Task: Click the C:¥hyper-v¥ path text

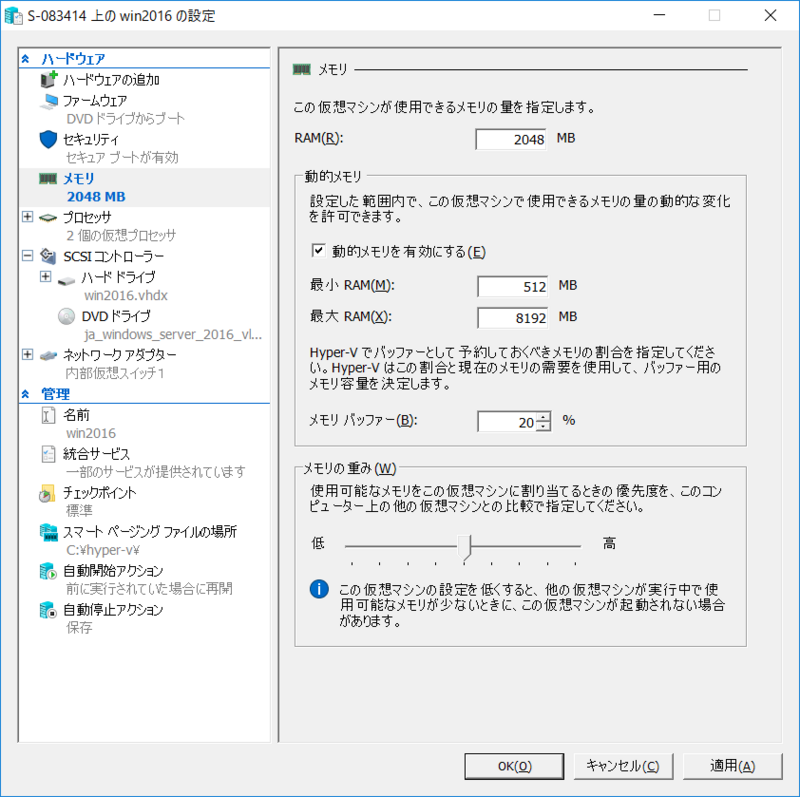Action: click(103, 550)
